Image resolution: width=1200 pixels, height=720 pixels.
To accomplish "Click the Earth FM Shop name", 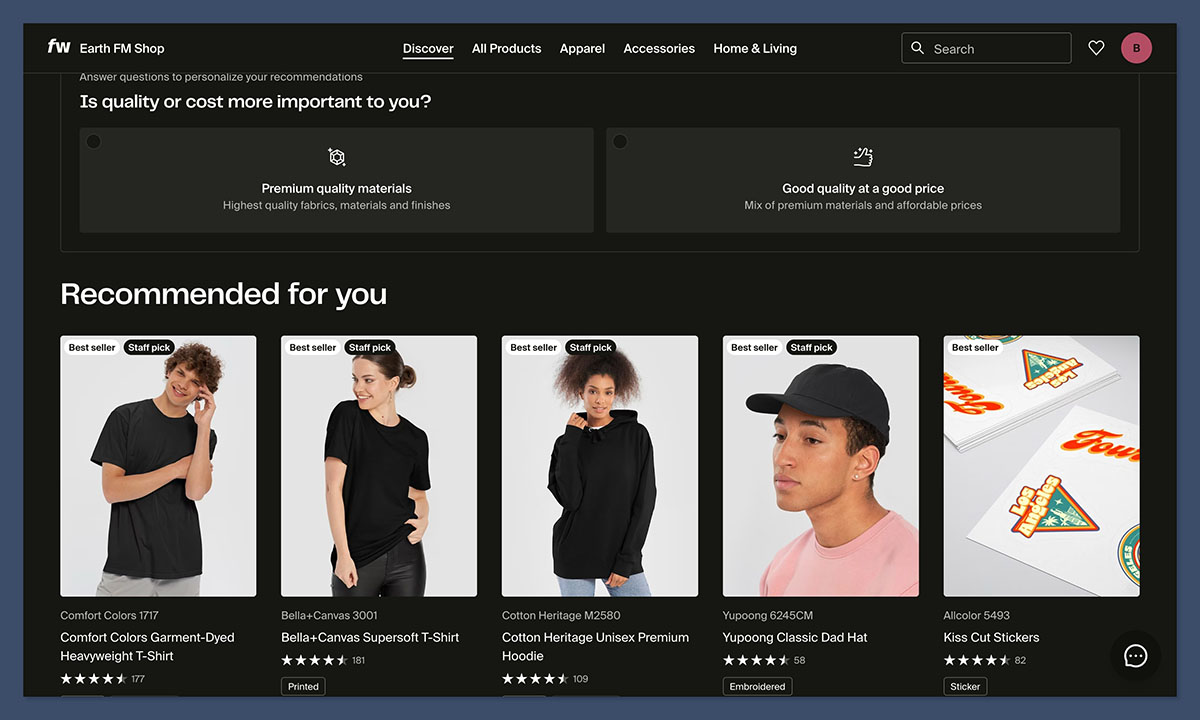I will click(x=122, y=48).
